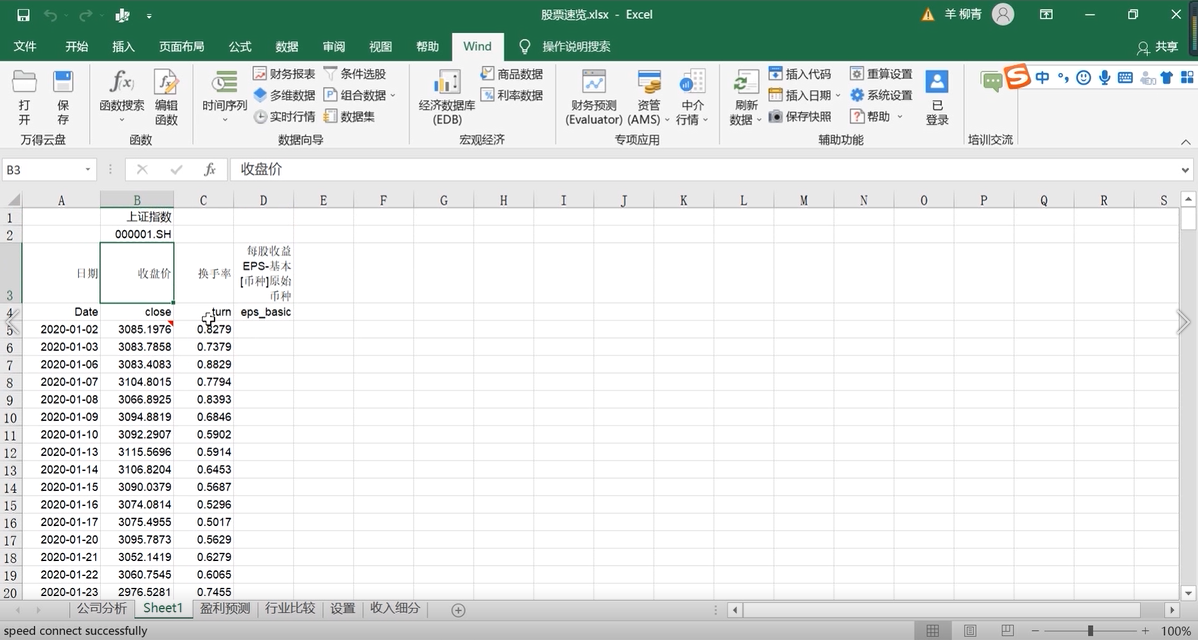Click the horizontal scrollbar track
This screenshot has width=1198, height=640.
[x=954, y=609]
